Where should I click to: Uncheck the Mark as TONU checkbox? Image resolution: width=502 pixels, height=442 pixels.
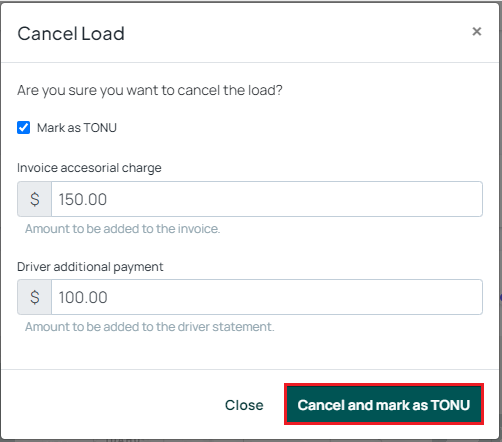[23, 128]
